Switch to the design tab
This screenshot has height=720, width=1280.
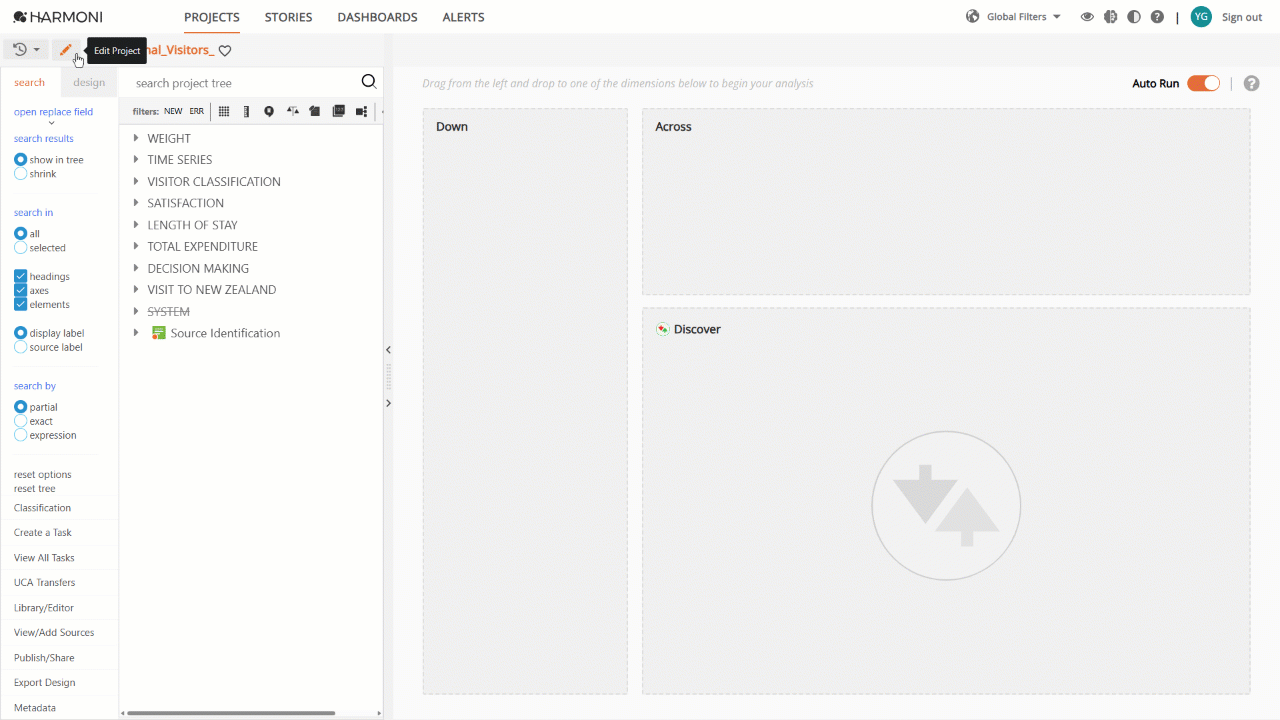[x=89, y=82]
